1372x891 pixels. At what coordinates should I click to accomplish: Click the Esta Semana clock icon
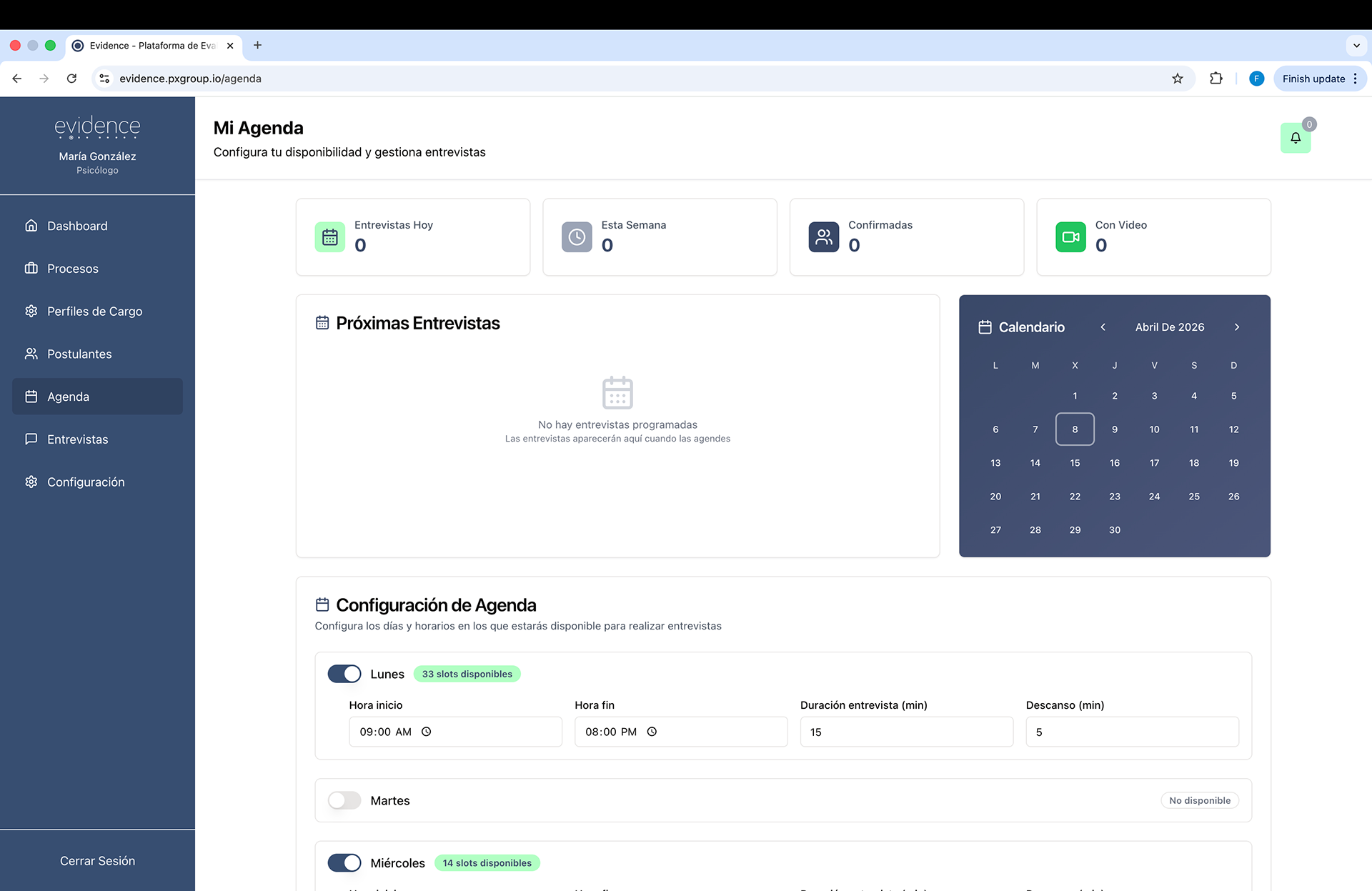[x=577, y=237]
